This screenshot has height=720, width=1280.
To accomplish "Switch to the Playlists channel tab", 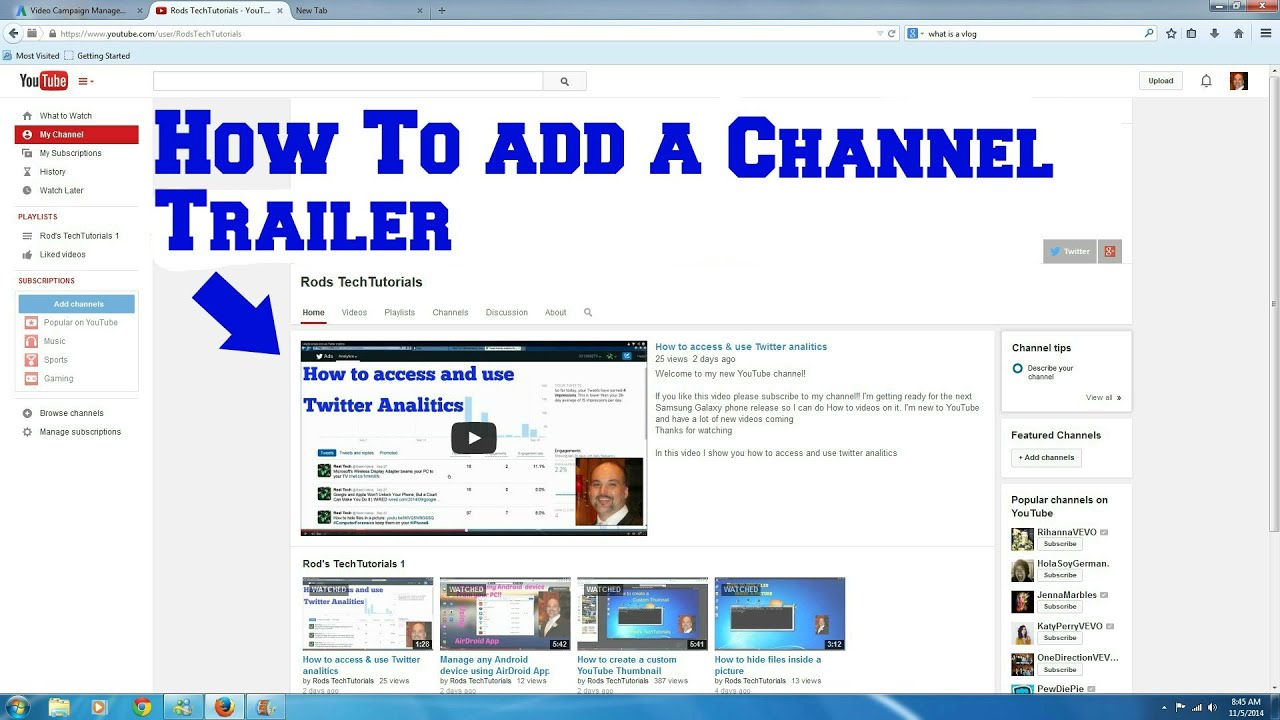I will click(400, 312).
